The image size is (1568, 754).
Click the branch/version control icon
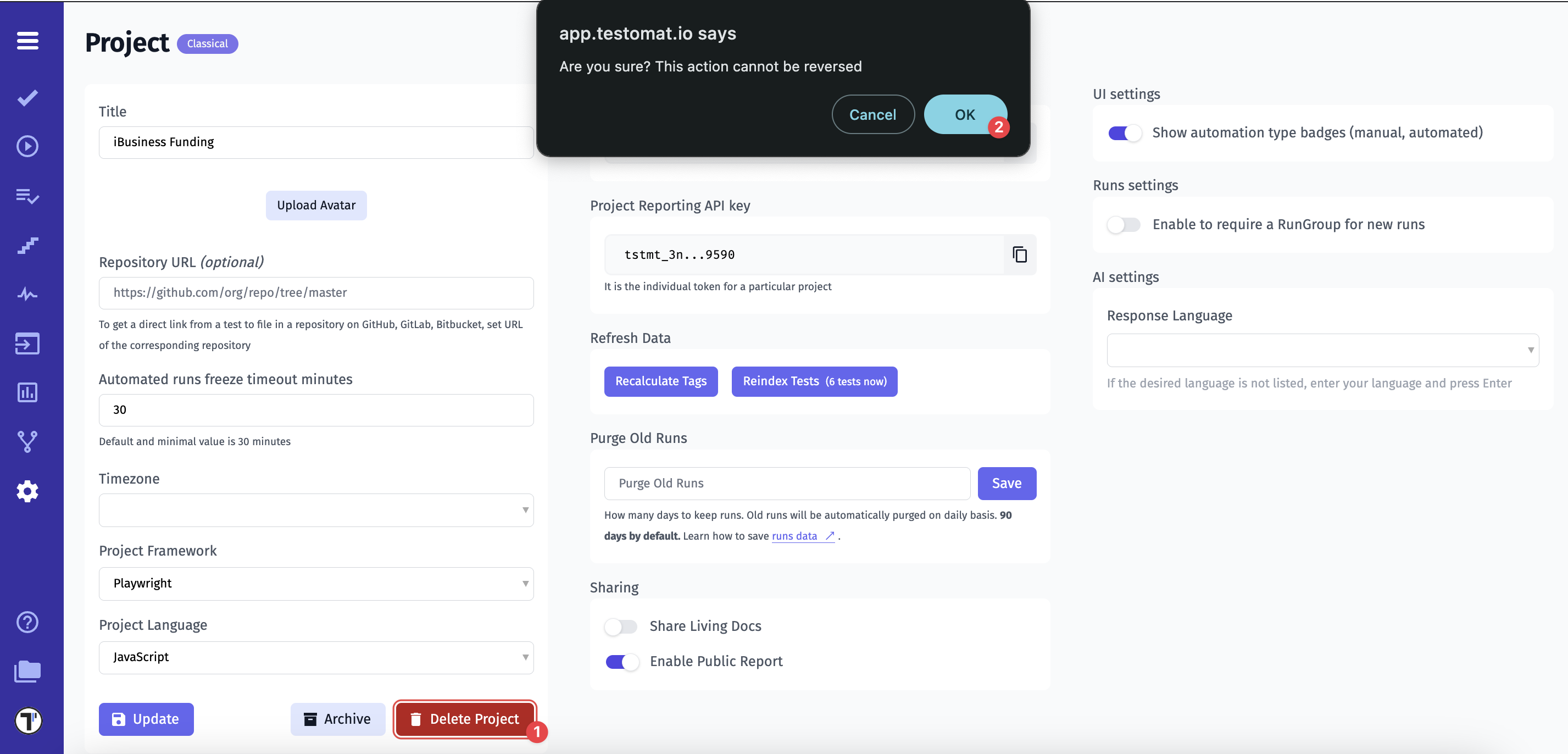(27, 441)
